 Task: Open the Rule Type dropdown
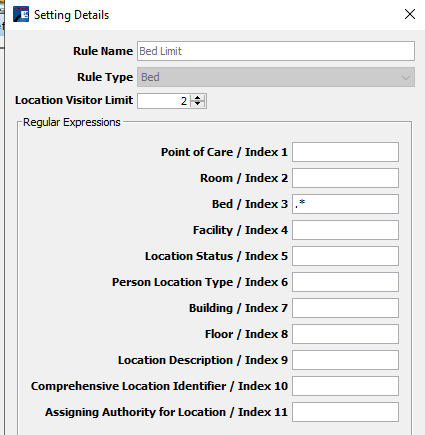tap(276, 77)
